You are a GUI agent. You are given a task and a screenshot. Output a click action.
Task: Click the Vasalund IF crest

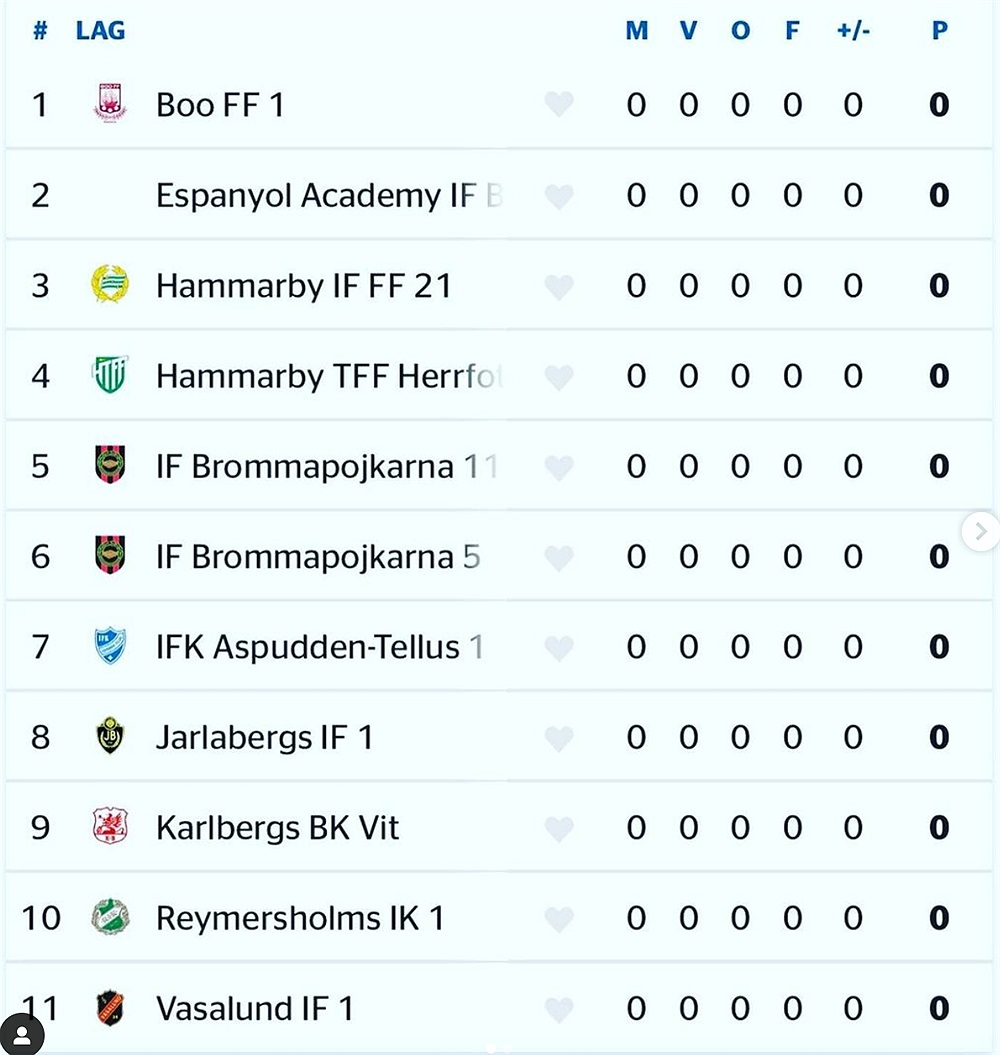(x=110, y=1007)
